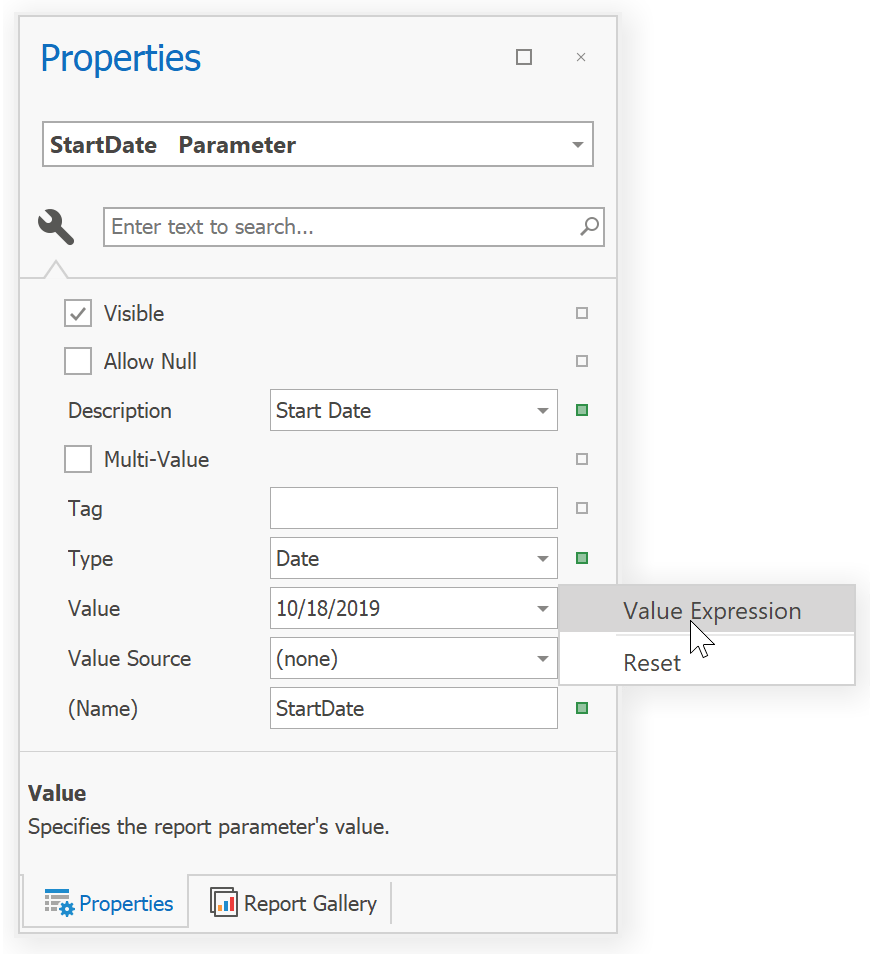The image size is (870, 954).
Task: Click the green indicator next to (Name)
Action: (581, 708)
